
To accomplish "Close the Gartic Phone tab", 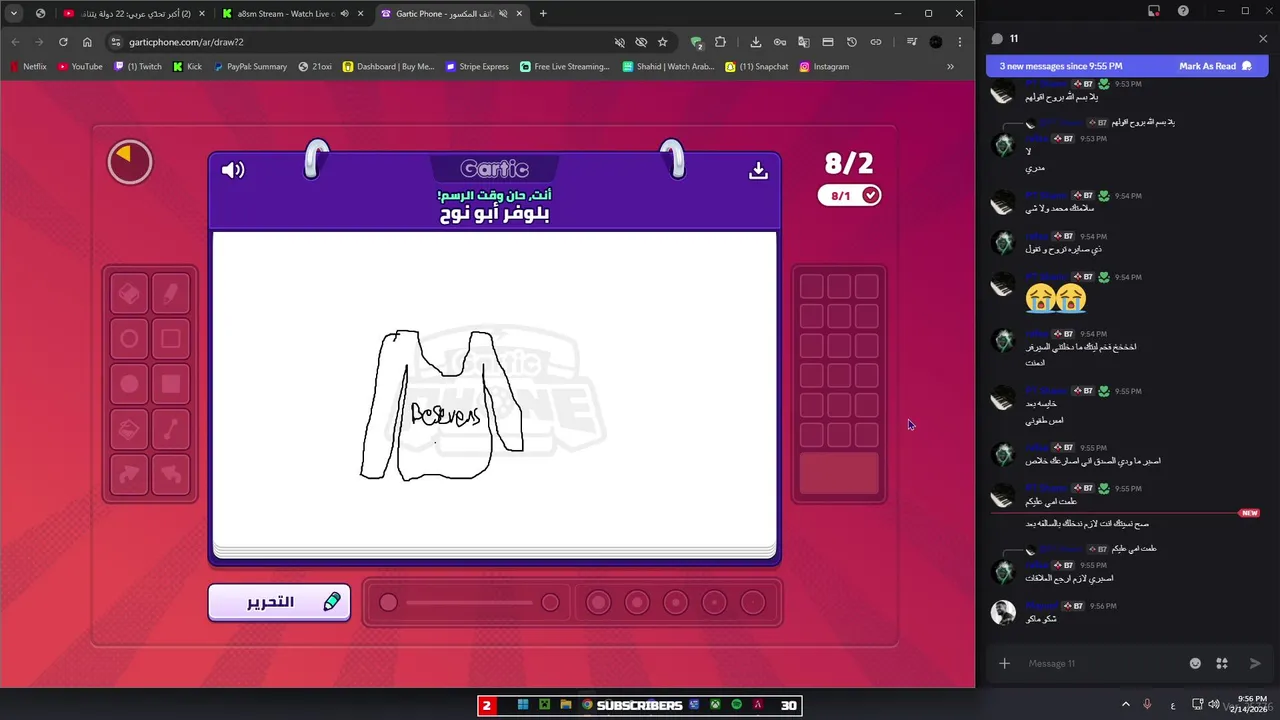I will pos(520,14).
